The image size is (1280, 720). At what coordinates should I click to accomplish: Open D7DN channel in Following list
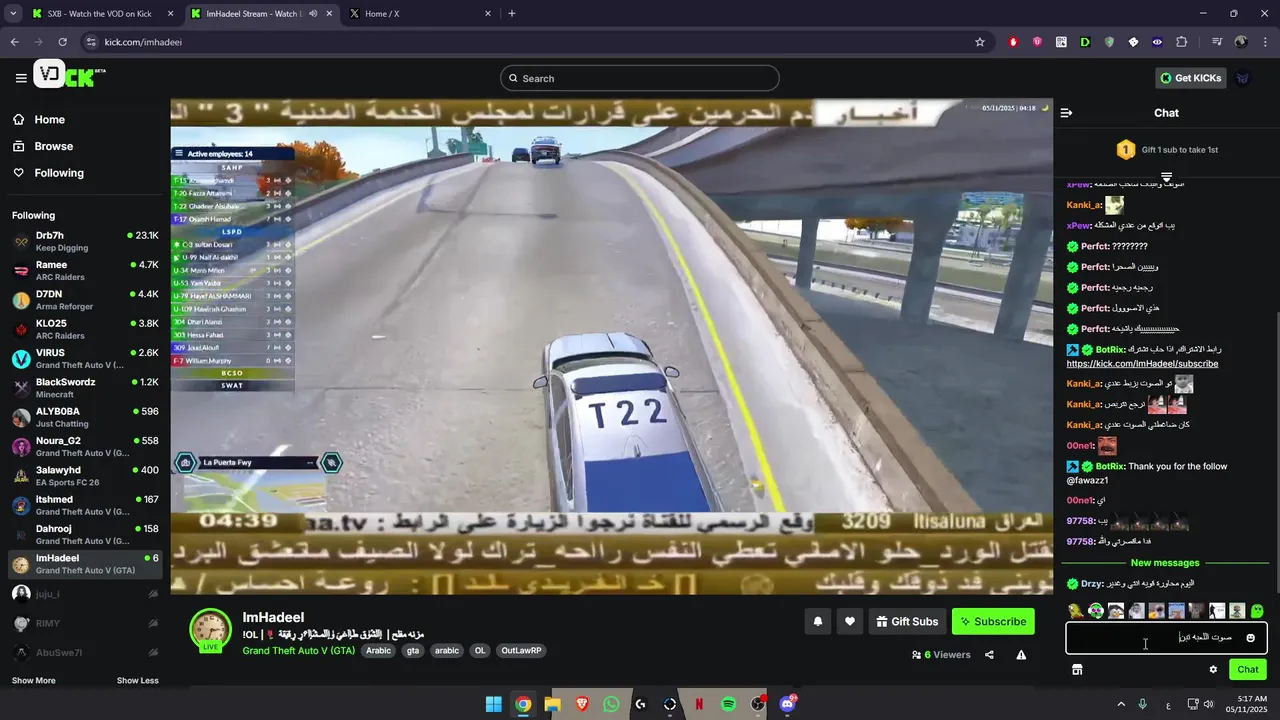pyautogui.click(x=85, y=300)
